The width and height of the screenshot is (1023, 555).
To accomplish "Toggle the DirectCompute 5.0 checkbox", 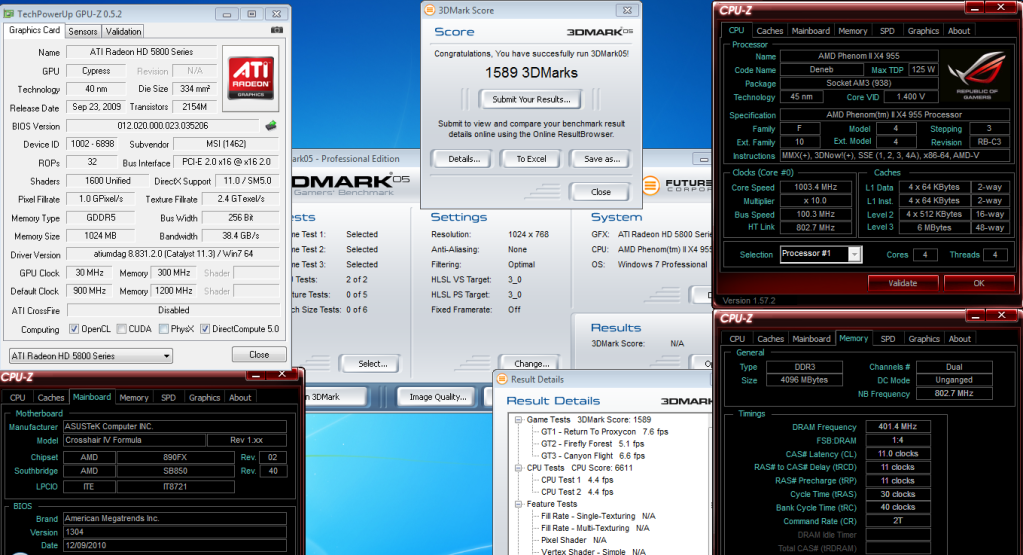I will pos(205,329).
